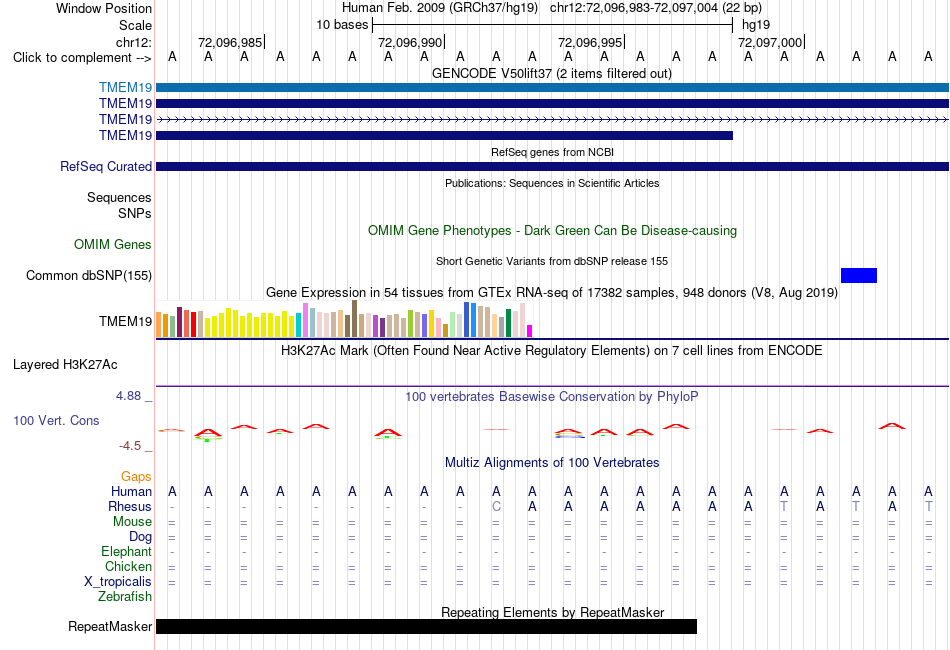Open Short Genetic Variants dbSNP 155 title

[551, 261]
